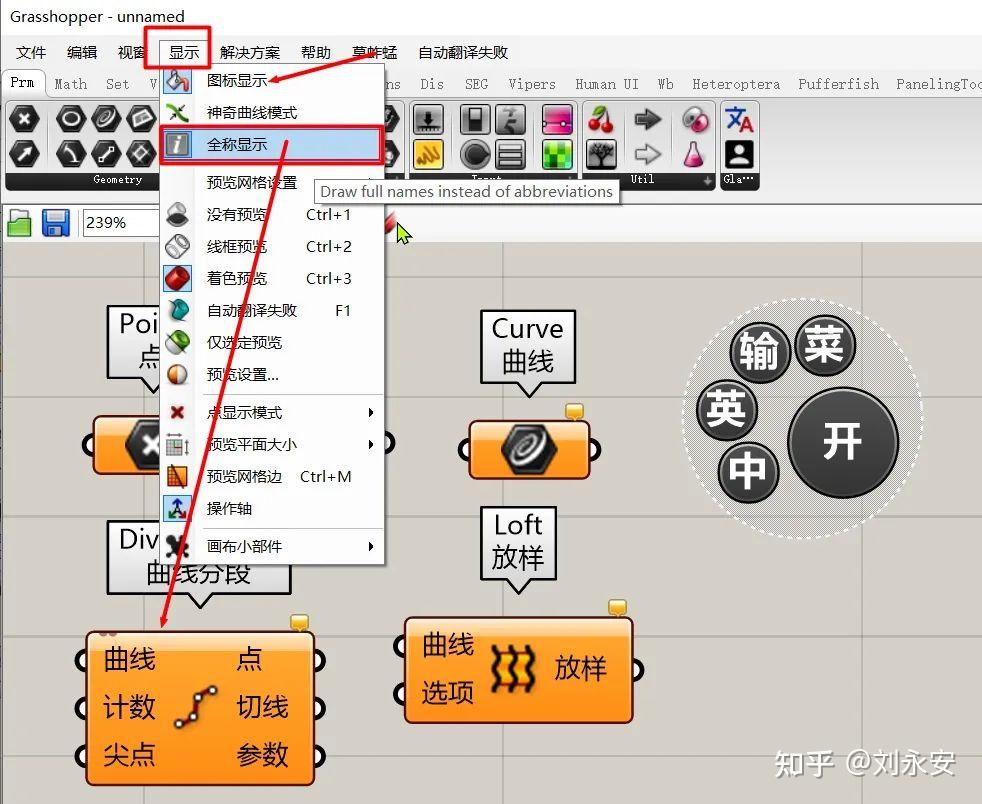Open a file using the green folder icon
Image resolution: width=982 pixels, height=804 pixels.
pos(20,222)
